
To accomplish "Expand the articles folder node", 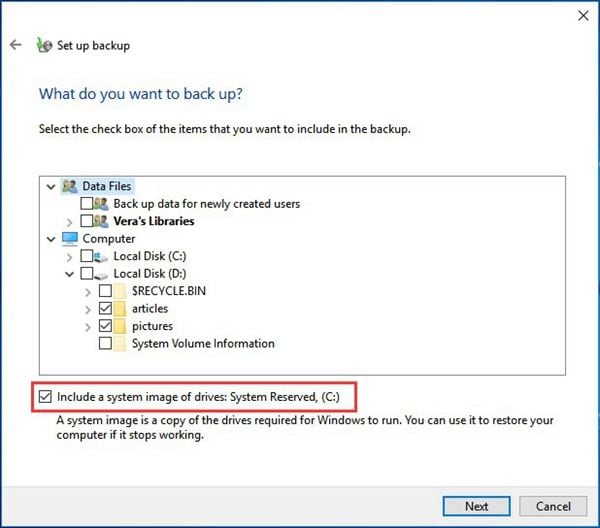I will pos(88,310).
